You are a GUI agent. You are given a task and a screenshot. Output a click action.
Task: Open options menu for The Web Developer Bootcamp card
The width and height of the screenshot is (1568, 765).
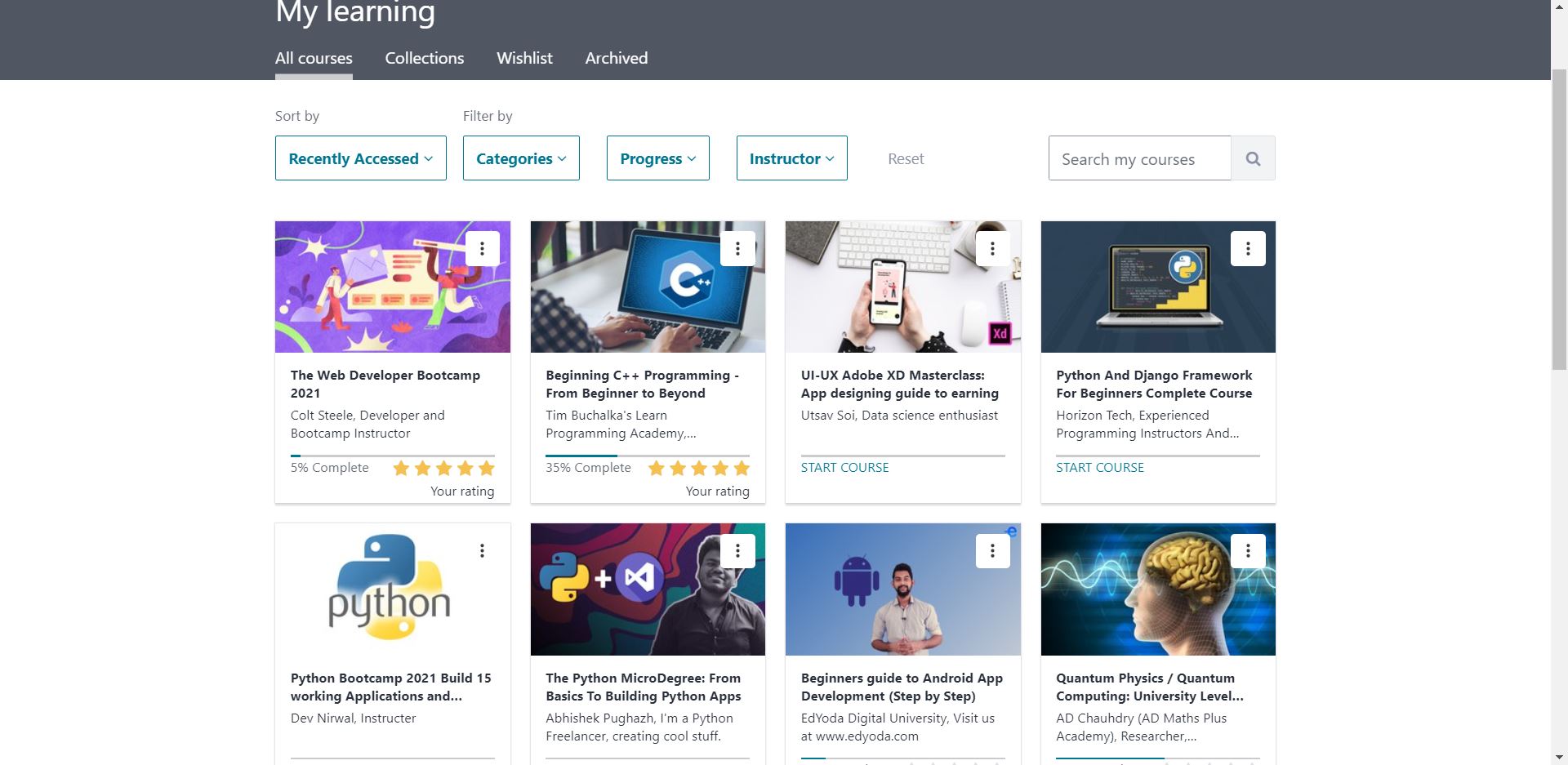pyautogui.click(x=483, y=248)
